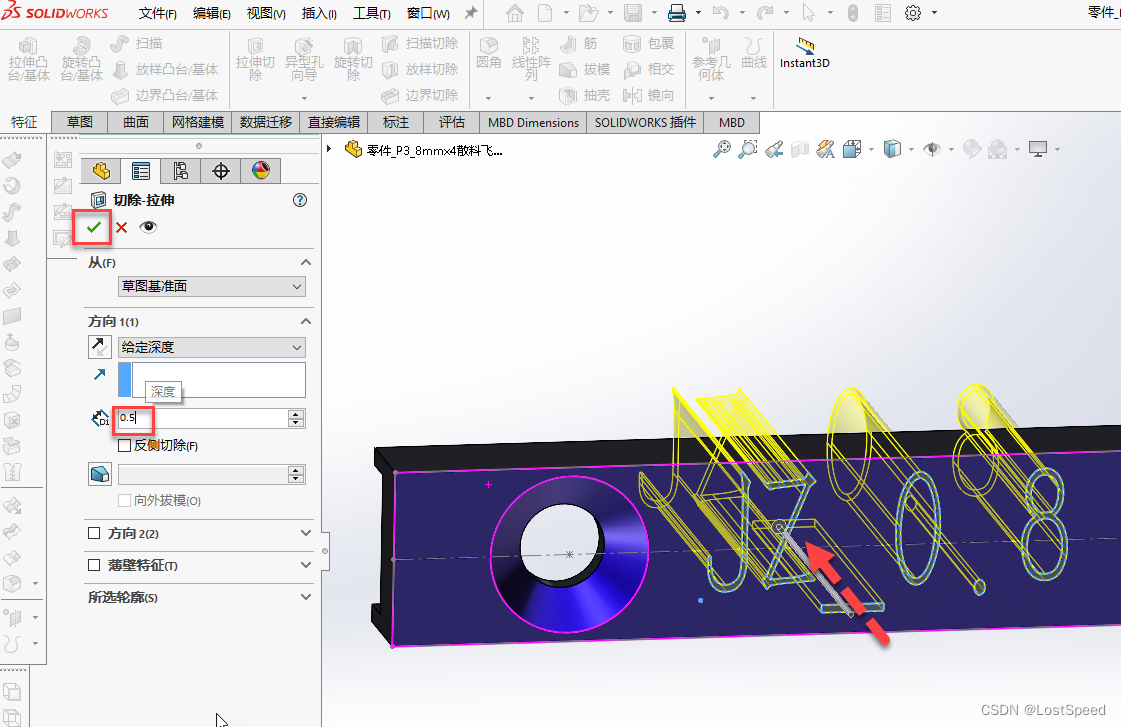This screenshot has width=1121, height=727.
Task: Click the draft on/off icon
Action: pos(99,474)
